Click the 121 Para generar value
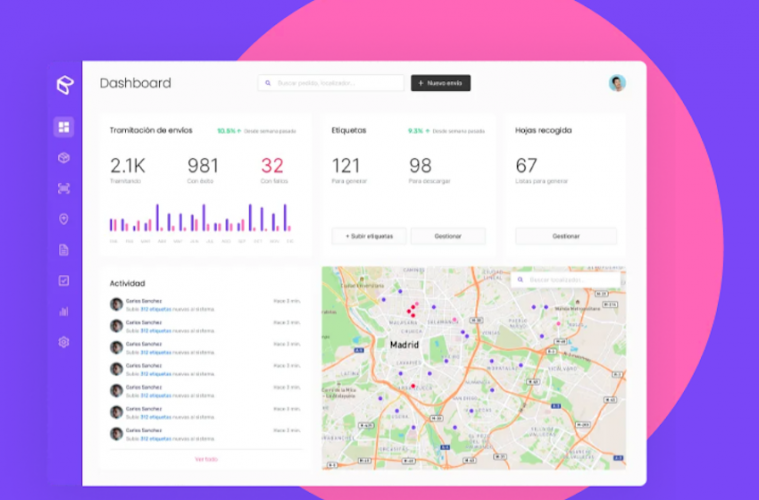The image size is (759, 500). click(x=346, y=166)
